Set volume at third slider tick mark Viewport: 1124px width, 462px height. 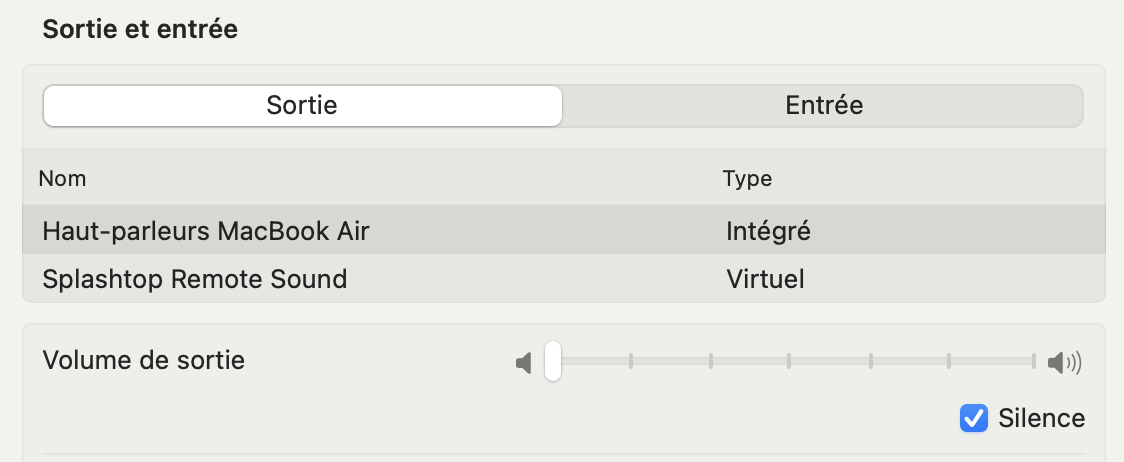point(789,361)
